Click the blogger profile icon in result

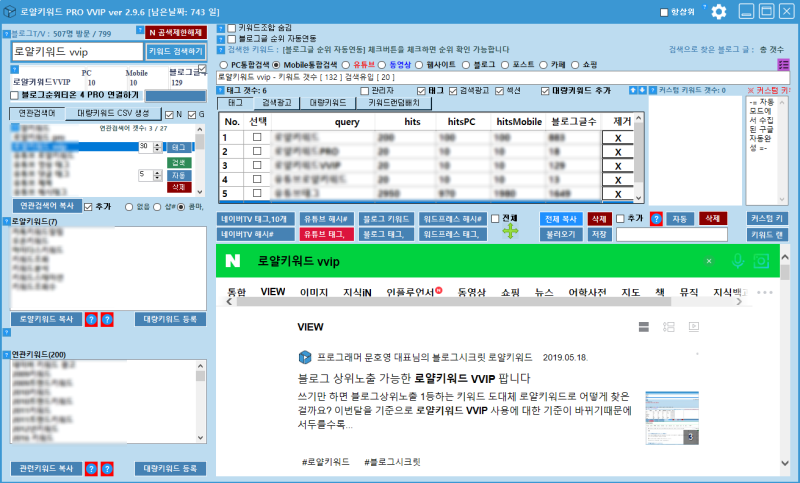(305, 357)
